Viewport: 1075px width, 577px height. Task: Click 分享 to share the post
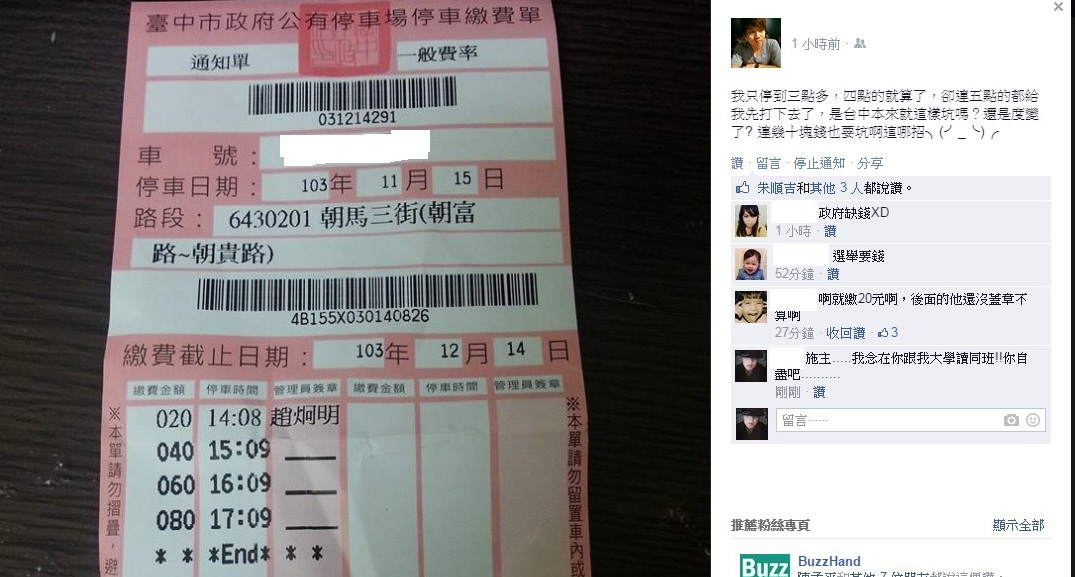tap(870, 163)
